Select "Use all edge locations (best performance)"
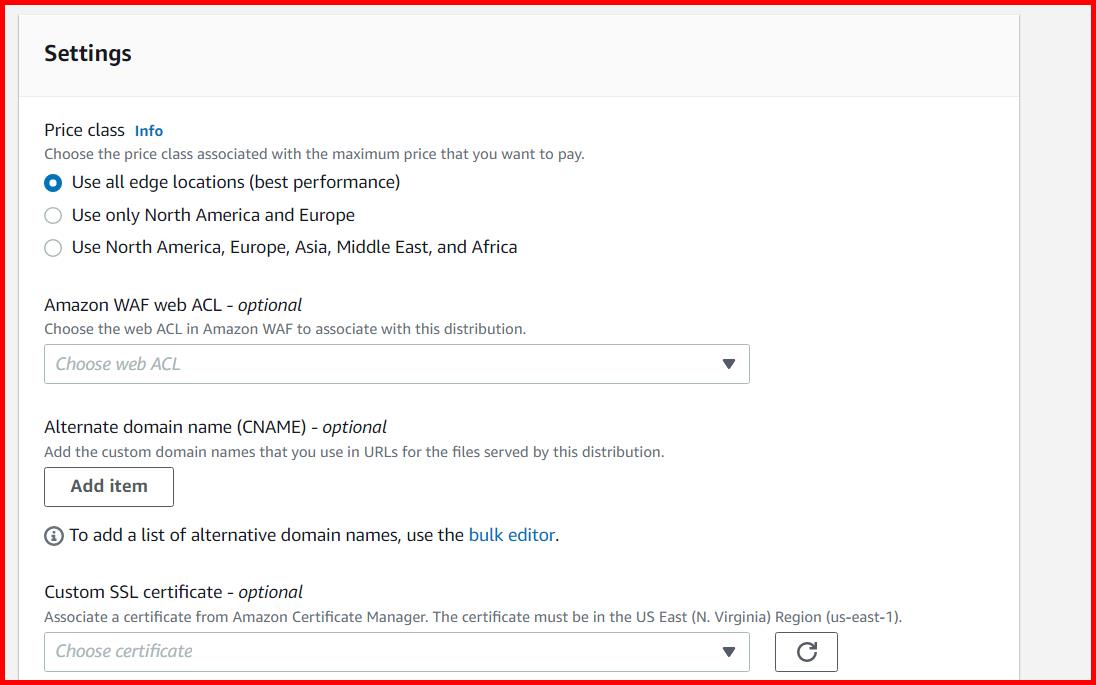 (x=53, y=182)
